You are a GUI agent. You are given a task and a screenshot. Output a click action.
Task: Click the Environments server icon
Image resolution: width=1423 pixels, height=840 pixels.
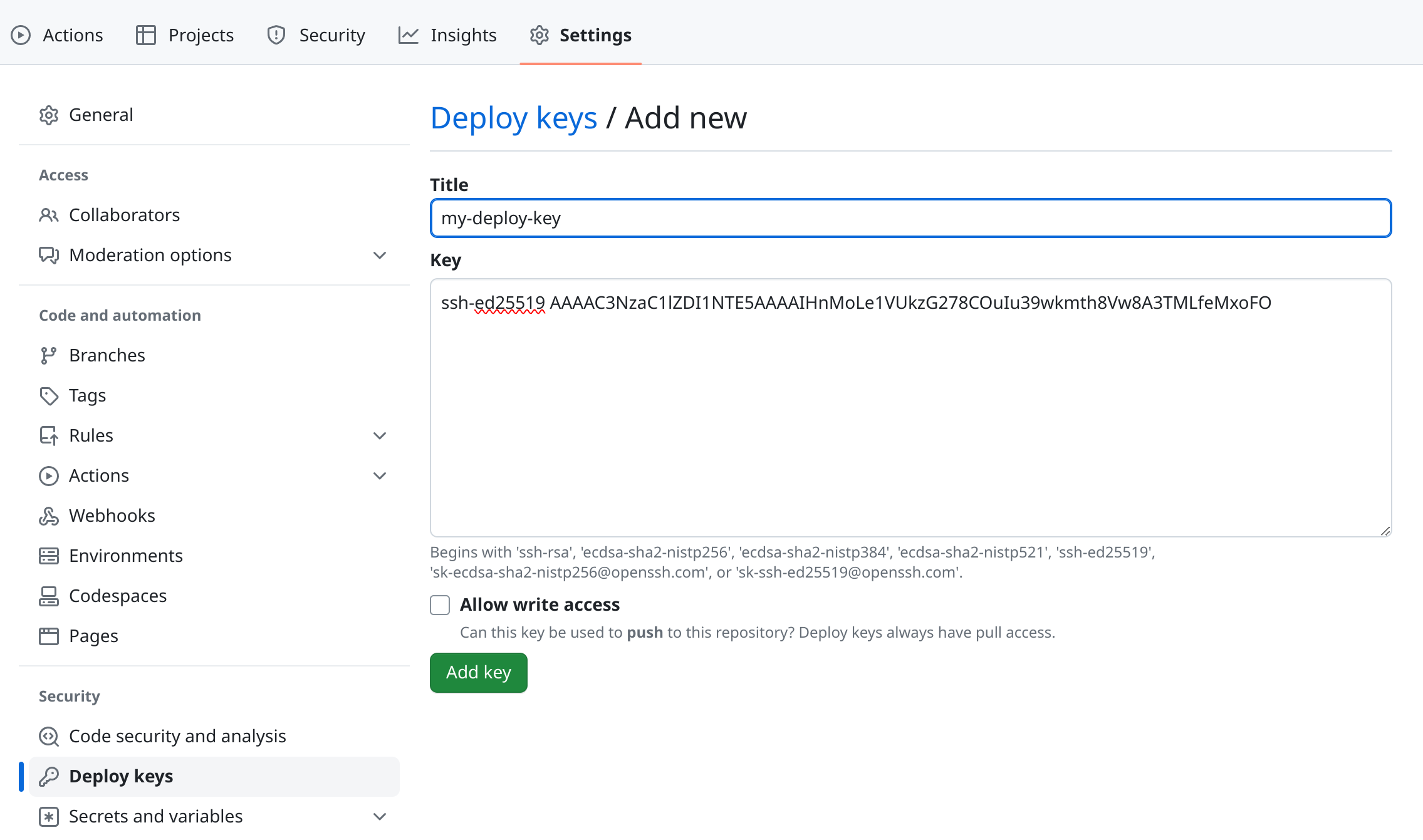pyautogui.click(x=49, y=556)
